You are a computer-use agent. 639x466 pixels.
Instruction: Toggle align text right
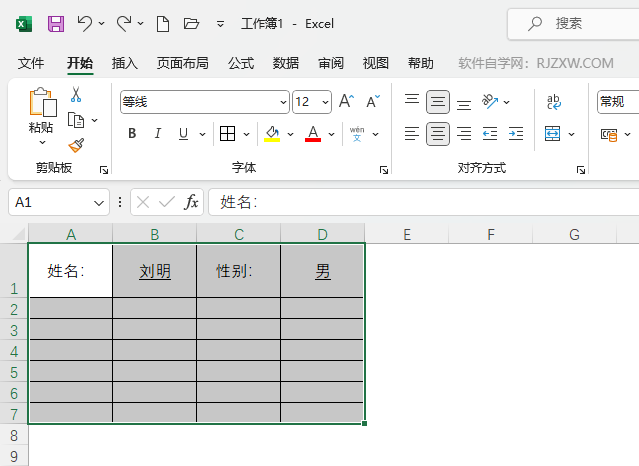click(464, 133)
